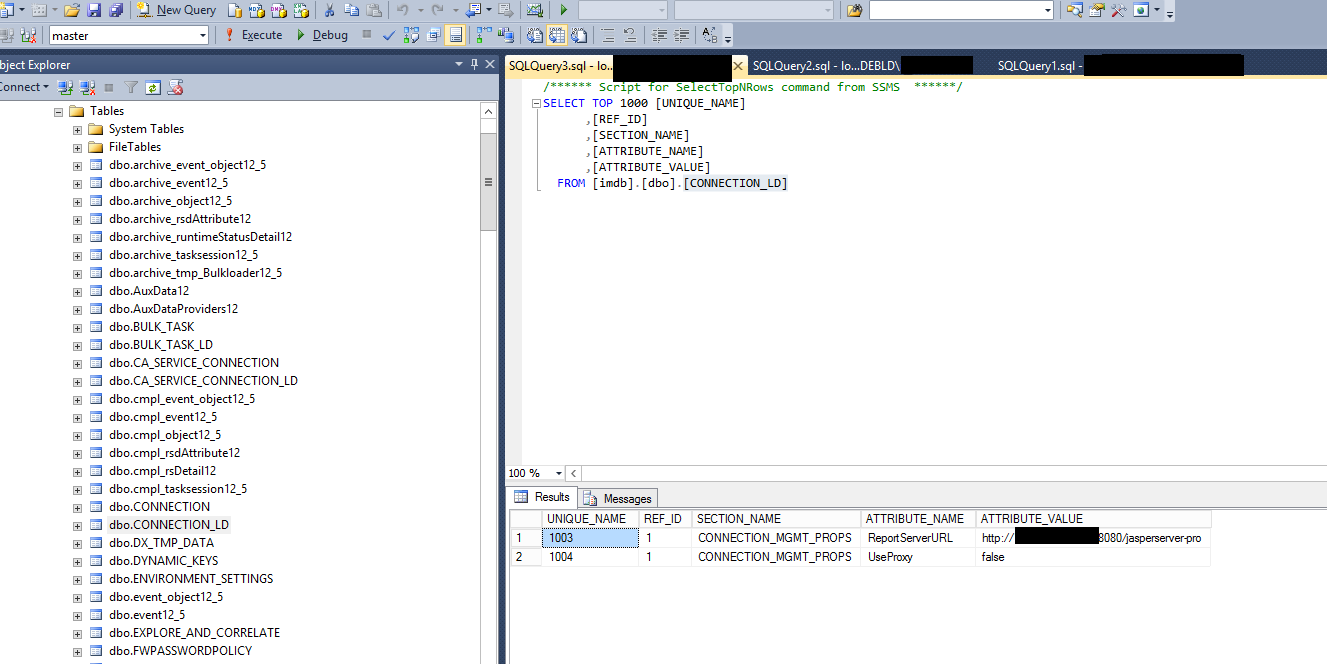This screenshot has height=664, width=1327.
Task: Click the Save icon in toolbar
Action: click(x=94, y=10)
